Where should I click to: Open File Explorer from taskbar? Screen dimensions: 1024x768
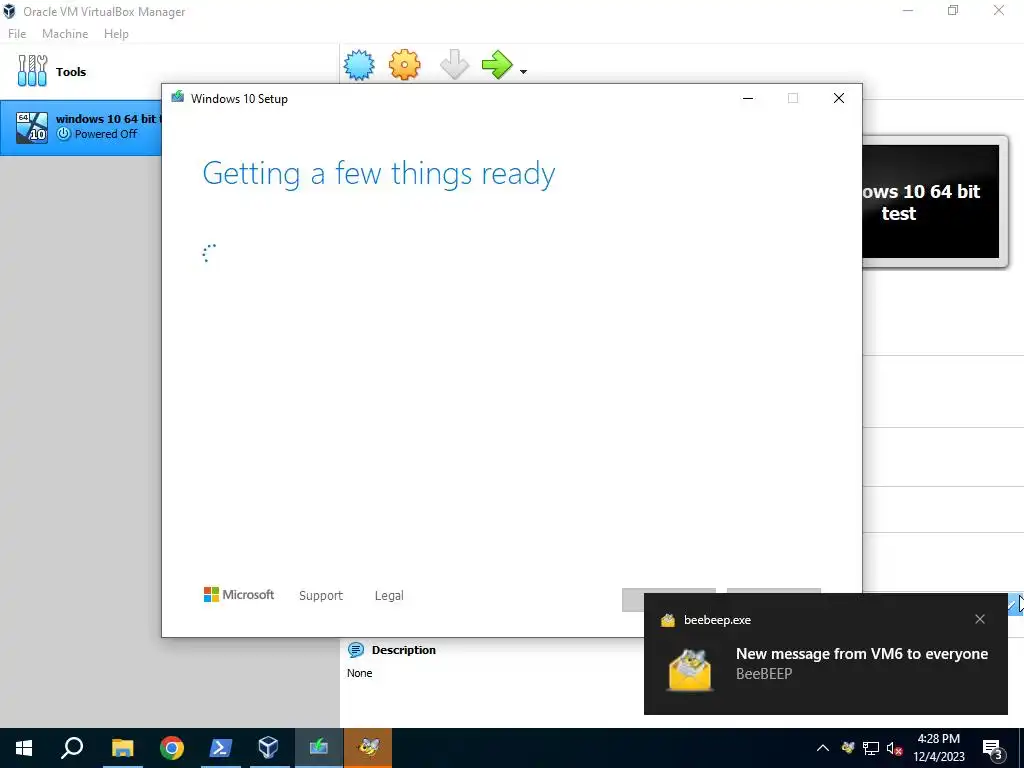pyautogui.click(x=122, y=748)
